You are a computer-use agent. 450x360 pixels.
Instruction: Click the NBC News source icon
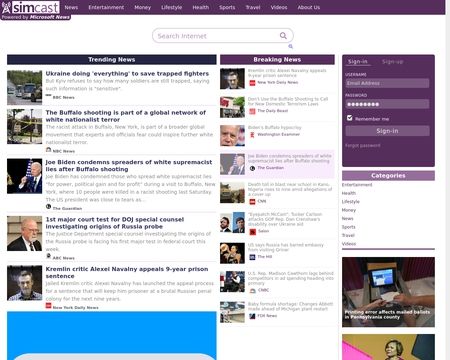49,150
